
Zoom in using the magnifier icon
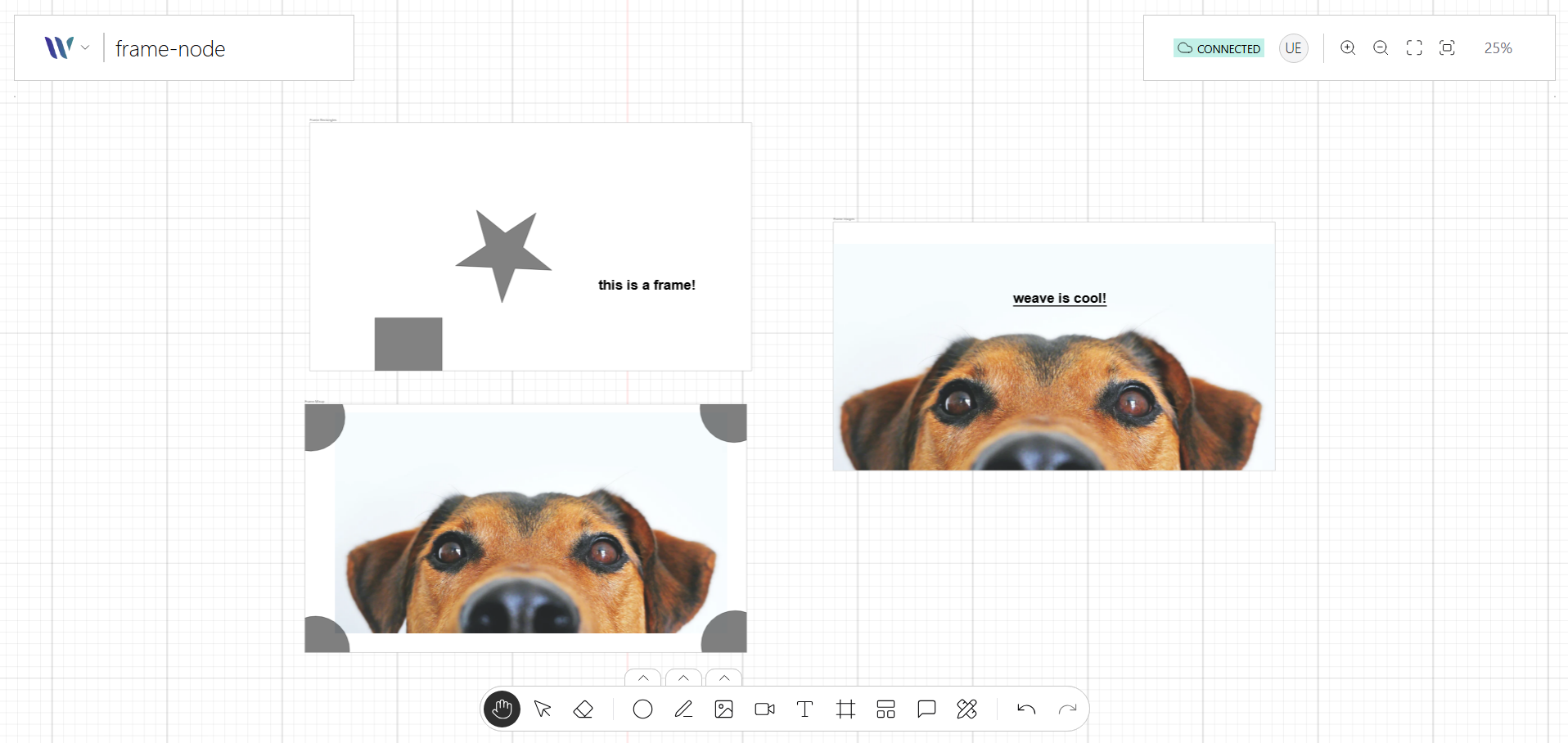click(x=1348, y=47)
